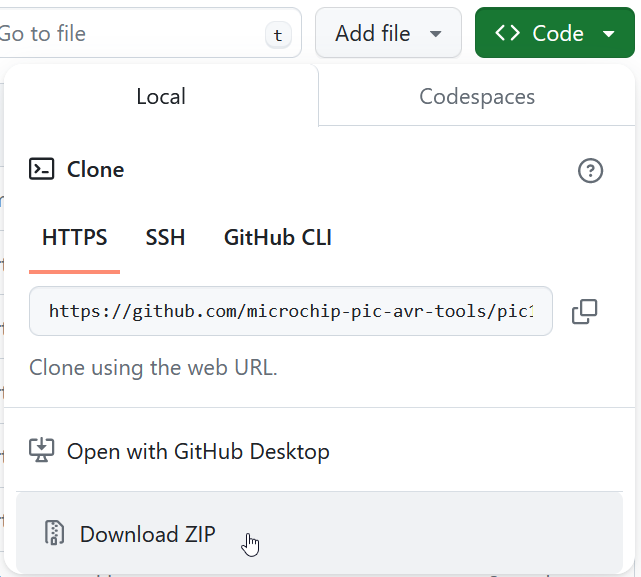The height and width of the screenshot is (577, 641).
Task: Click the terminal icon beside Clone
Action: tap(42, 169)
